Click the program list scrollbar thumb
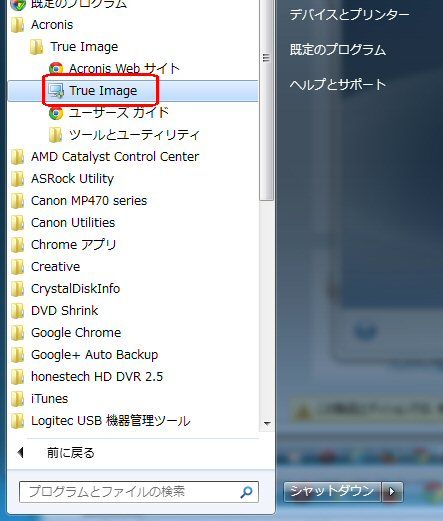The width and height of the screenshot is (443, 521). coord(266,100)
